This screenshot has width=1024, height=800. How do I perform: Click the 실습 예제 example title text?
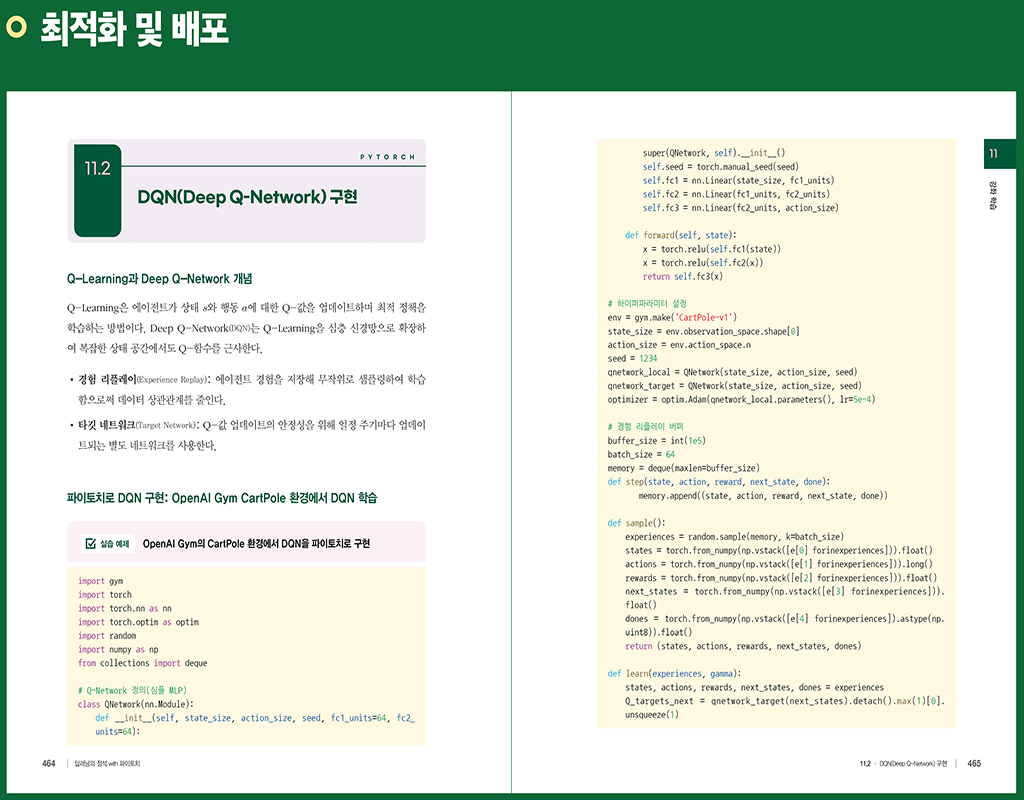point(256,544)
